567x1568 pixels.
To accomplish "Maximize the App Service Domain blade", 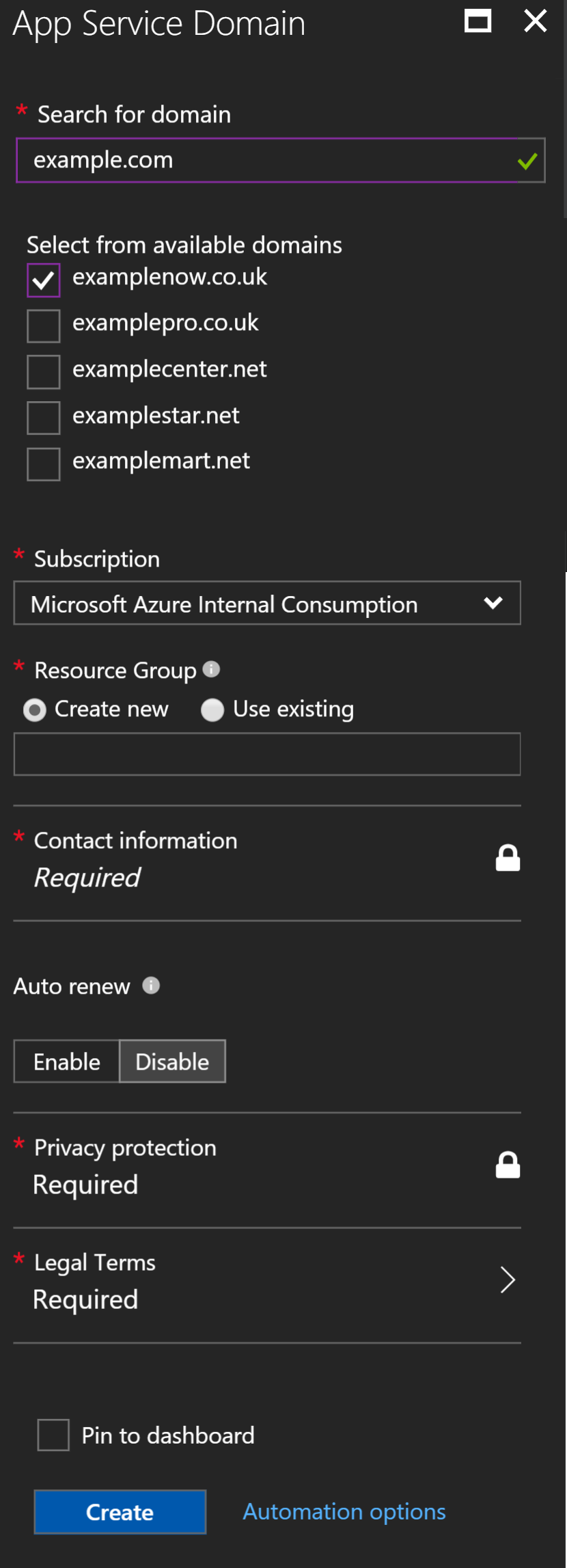I will pos(478,21).
